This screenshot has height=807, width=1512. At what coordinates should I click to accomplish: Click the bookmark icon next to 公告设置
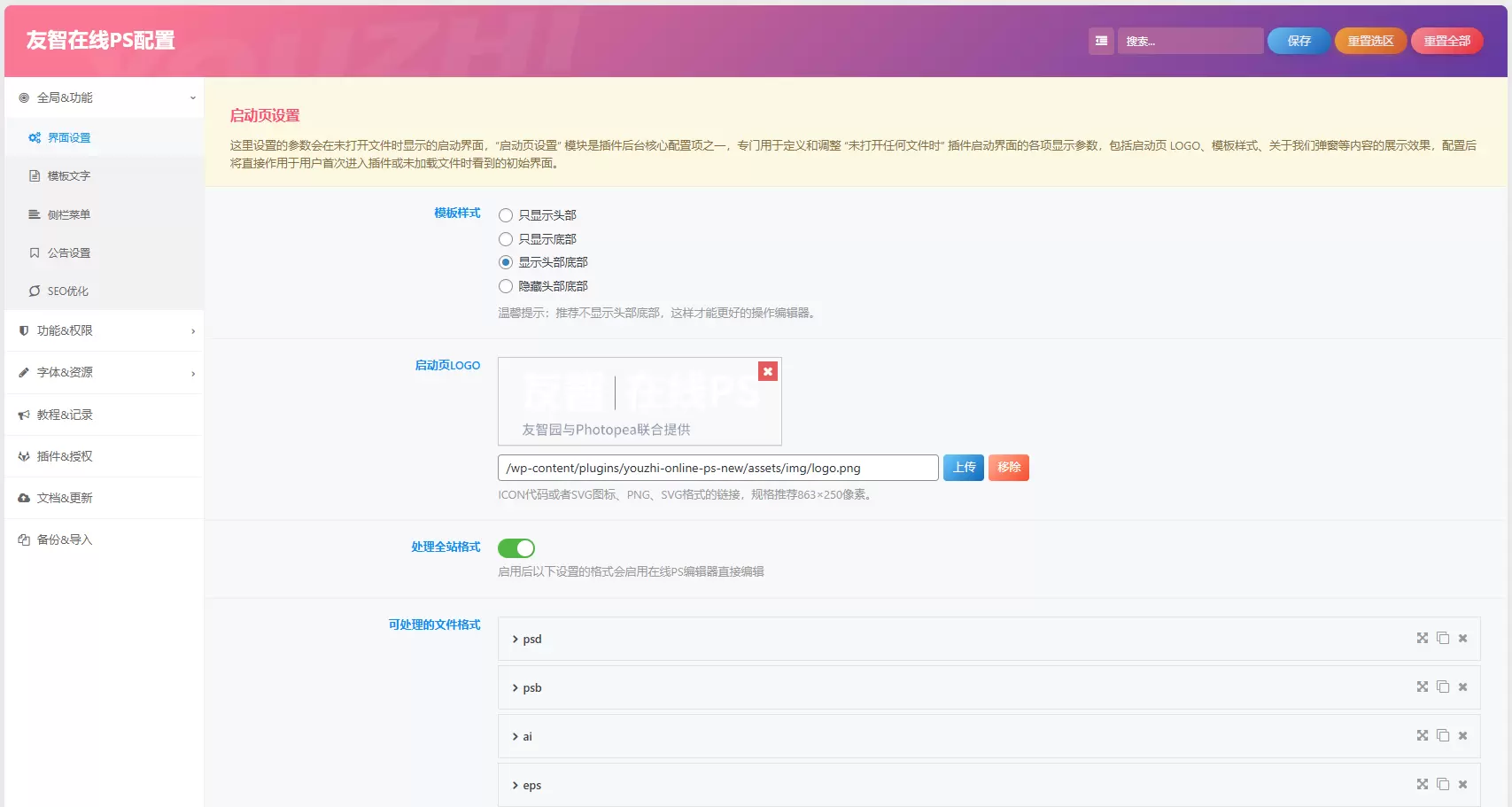35,252
